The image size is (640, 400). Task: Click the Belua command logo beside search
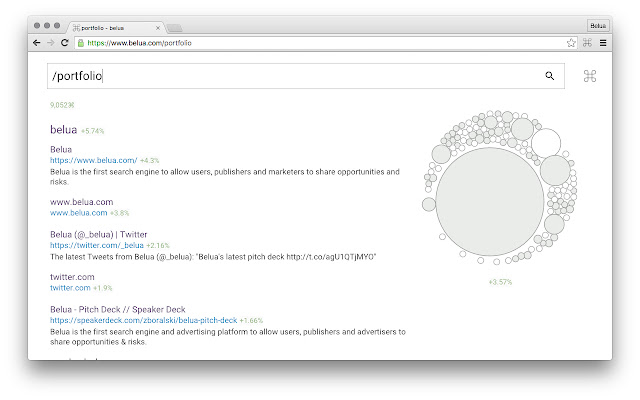tap(589, 76)
